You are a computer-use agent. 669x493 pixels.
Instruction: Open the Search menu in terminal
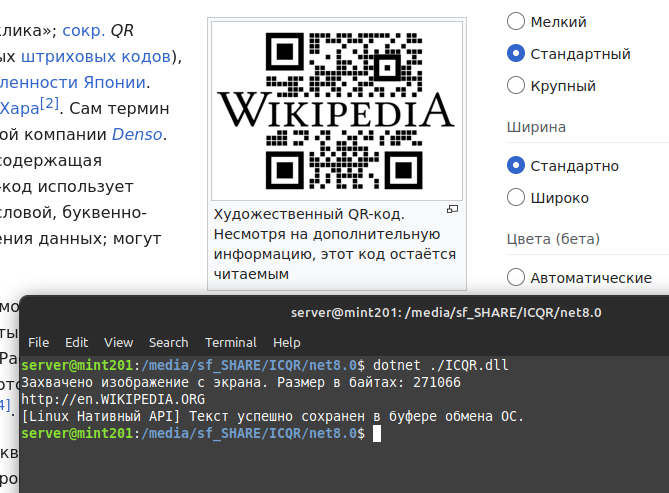pos(169,342)
